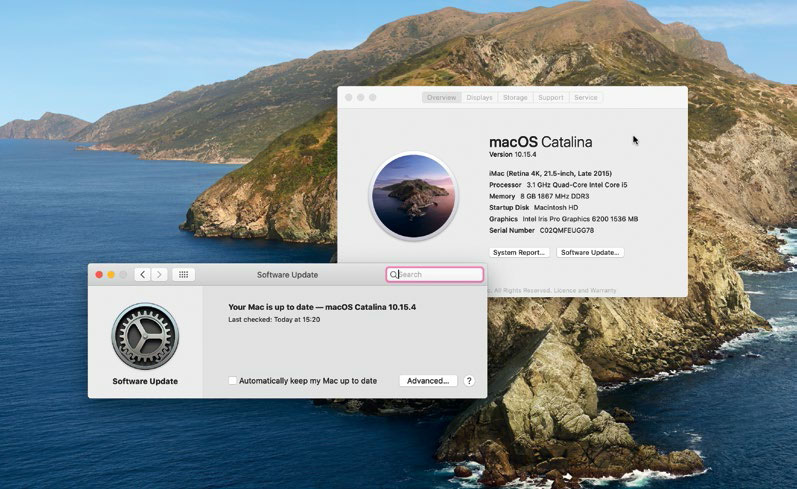The width and height of the screenshot is (797, 489).
Task: Click the Licence and Warranty text
Action: pyautogui.click(x=585, y=291)
